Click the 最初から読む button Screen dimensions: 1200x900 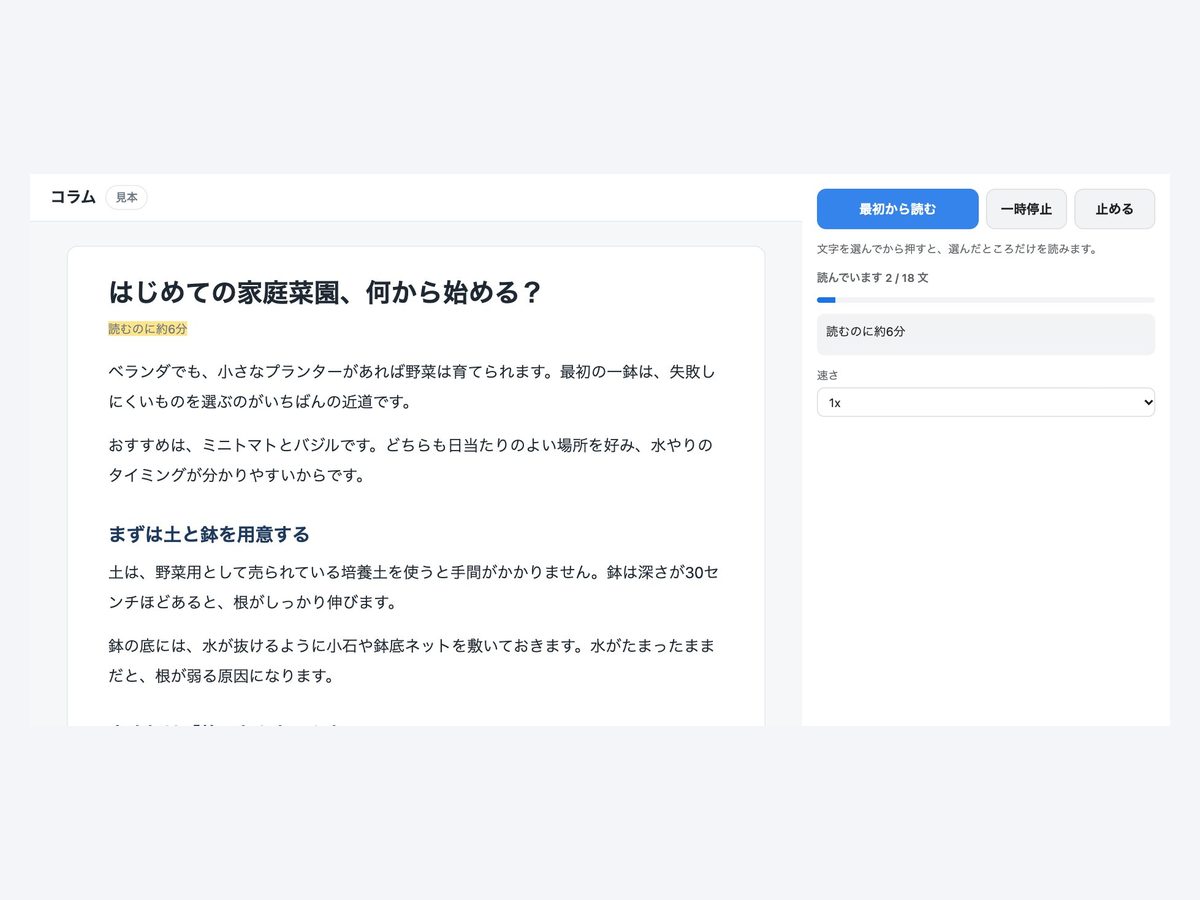point(897,209)
